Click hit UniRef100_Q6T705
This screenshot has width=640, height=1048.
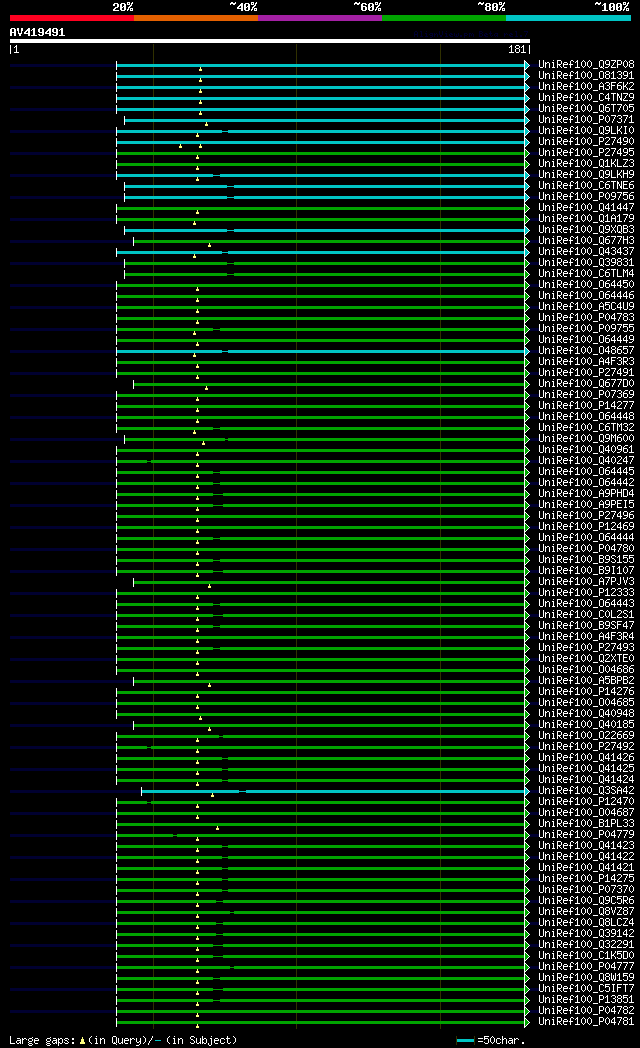587,108
